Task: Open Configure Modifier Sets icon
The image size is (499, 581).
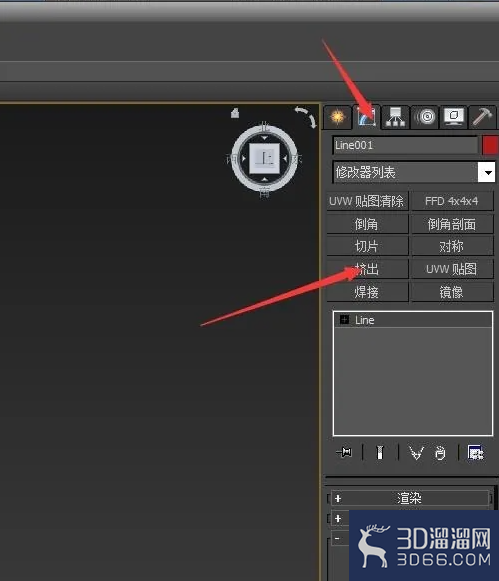Action: pyautogui.click(x=476, y=452)
